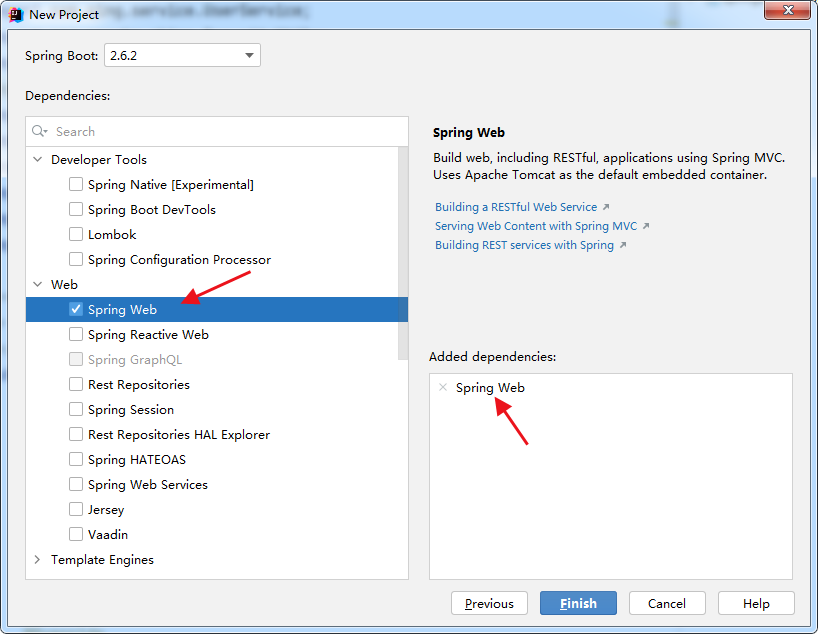
Task: Collapse the Web group
Action: pos(38,284)
